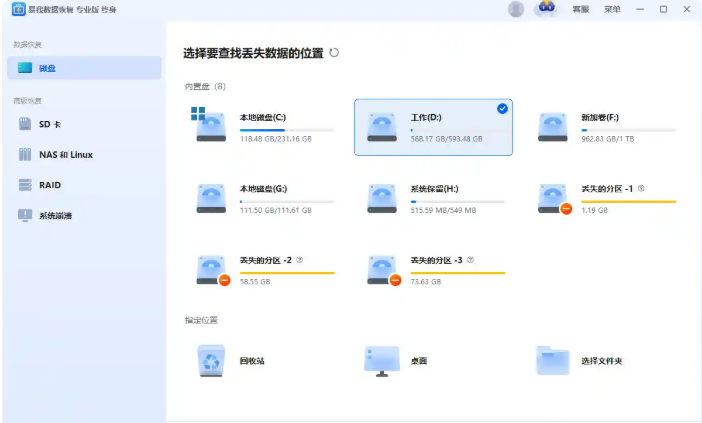The height and width of the screenshot is (423, 702).
Task: Click the 选择文件夹 label
Action: 602,361
